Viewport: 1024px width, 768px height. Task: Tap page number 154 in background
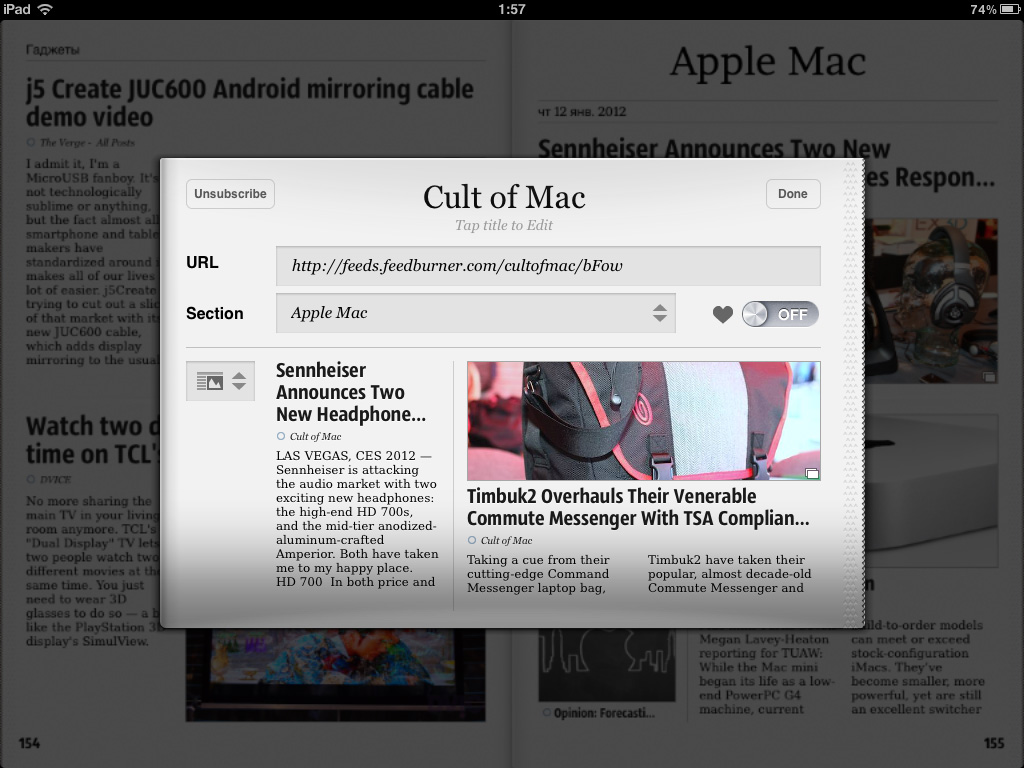29,743
